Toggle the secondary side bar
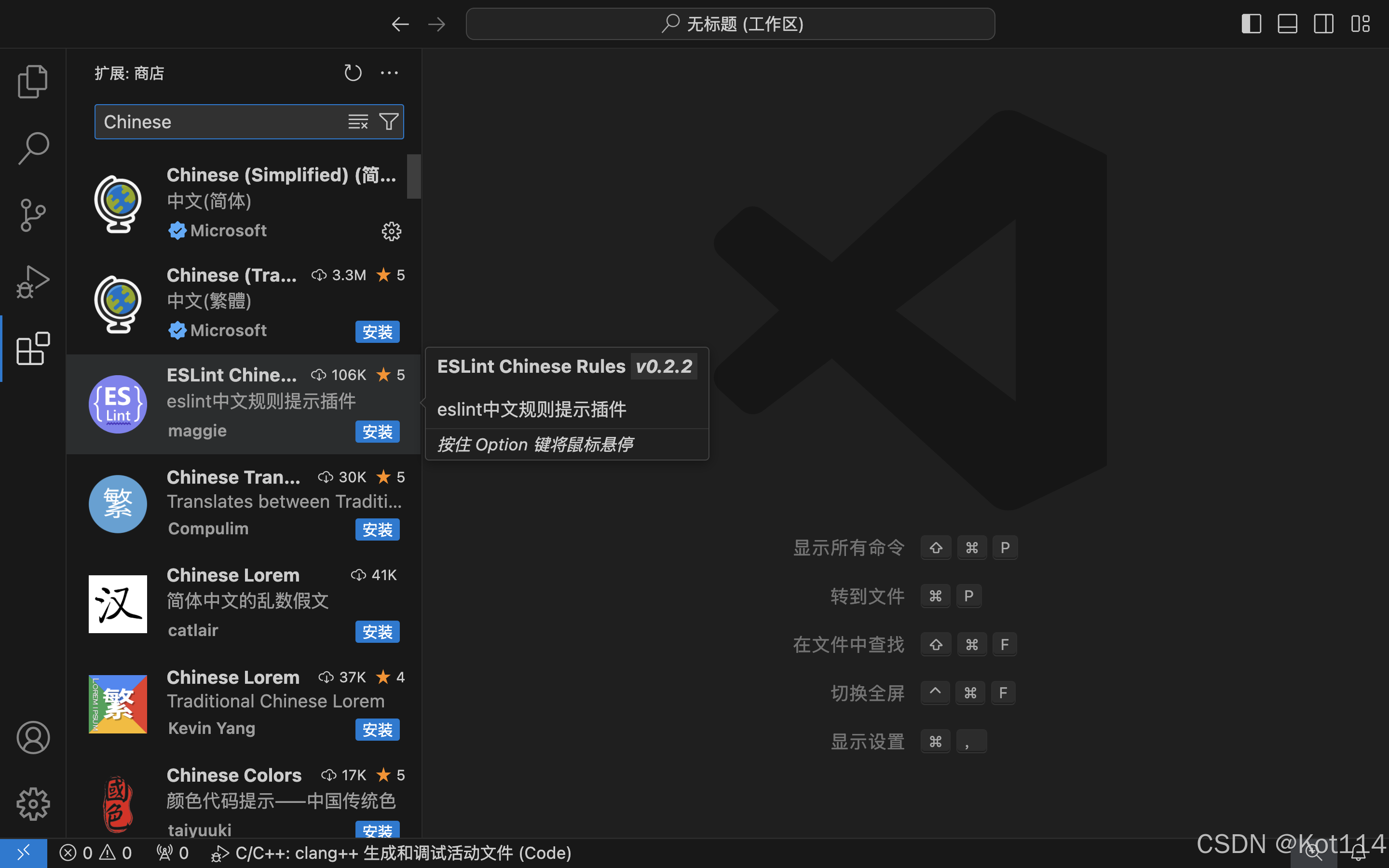The image size is (1389, 868). 1323,24
